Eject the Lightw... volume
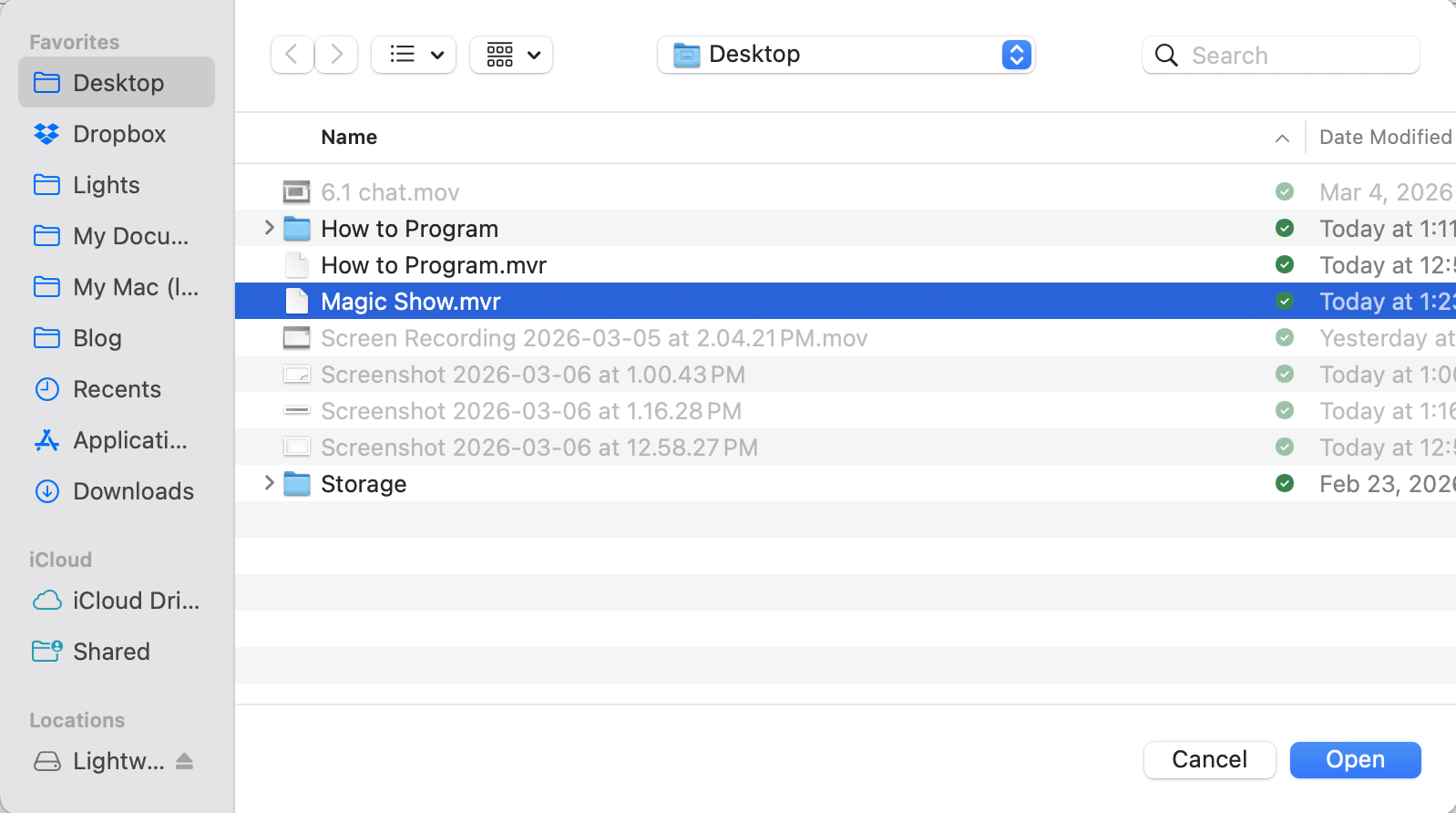 click(184, 761)
